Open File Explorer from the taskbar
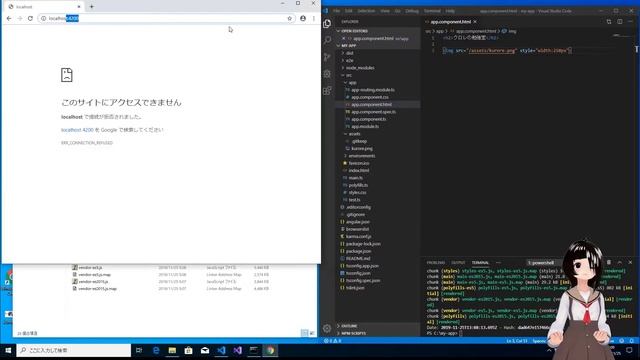This screenshot has width=640, height=360. pyautogui.click(x=172, y=350)
